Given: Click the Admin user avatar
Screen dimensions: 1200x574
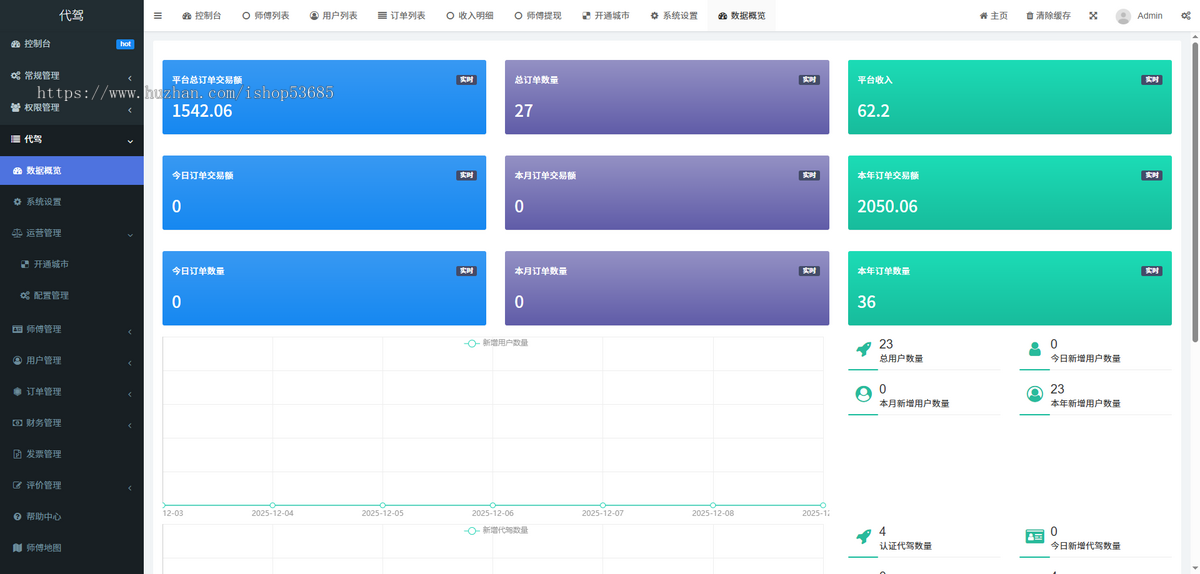Looking at the screenshot, I should [1123, 16].
